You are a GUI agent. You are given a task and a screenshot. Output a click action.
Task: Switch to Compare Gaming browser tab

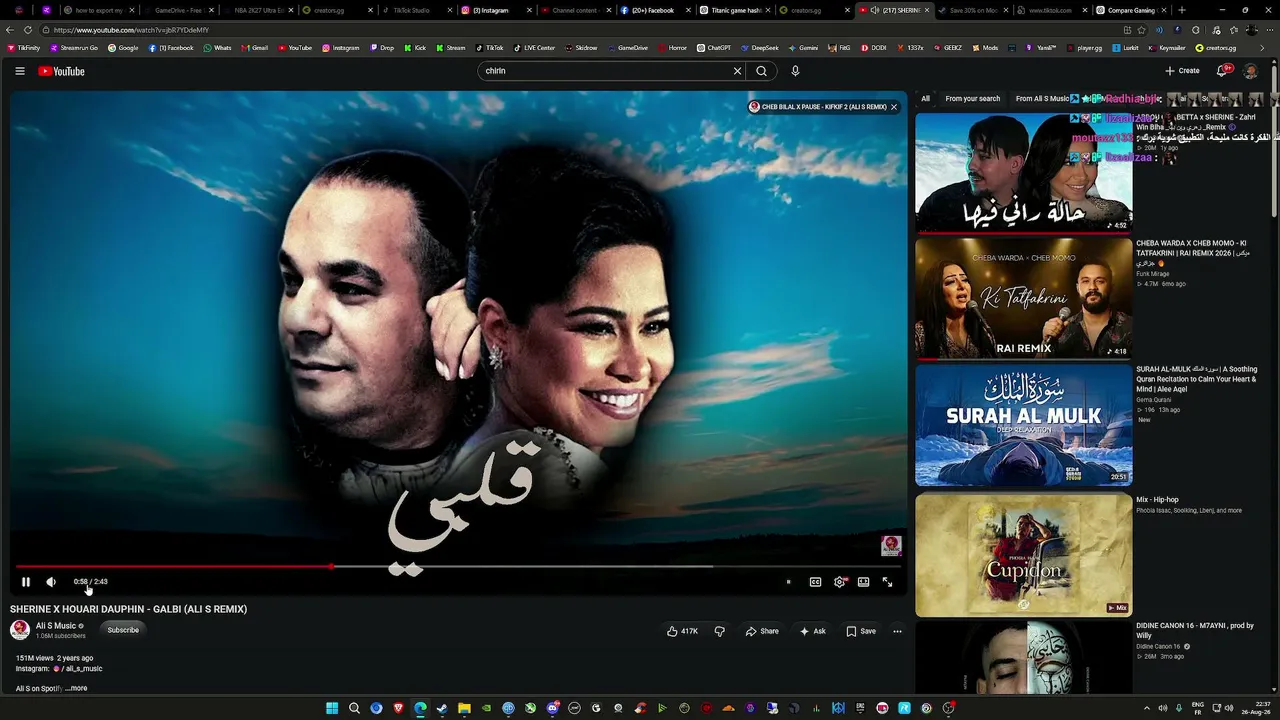pyautogui.click(x=1130, y=10)
